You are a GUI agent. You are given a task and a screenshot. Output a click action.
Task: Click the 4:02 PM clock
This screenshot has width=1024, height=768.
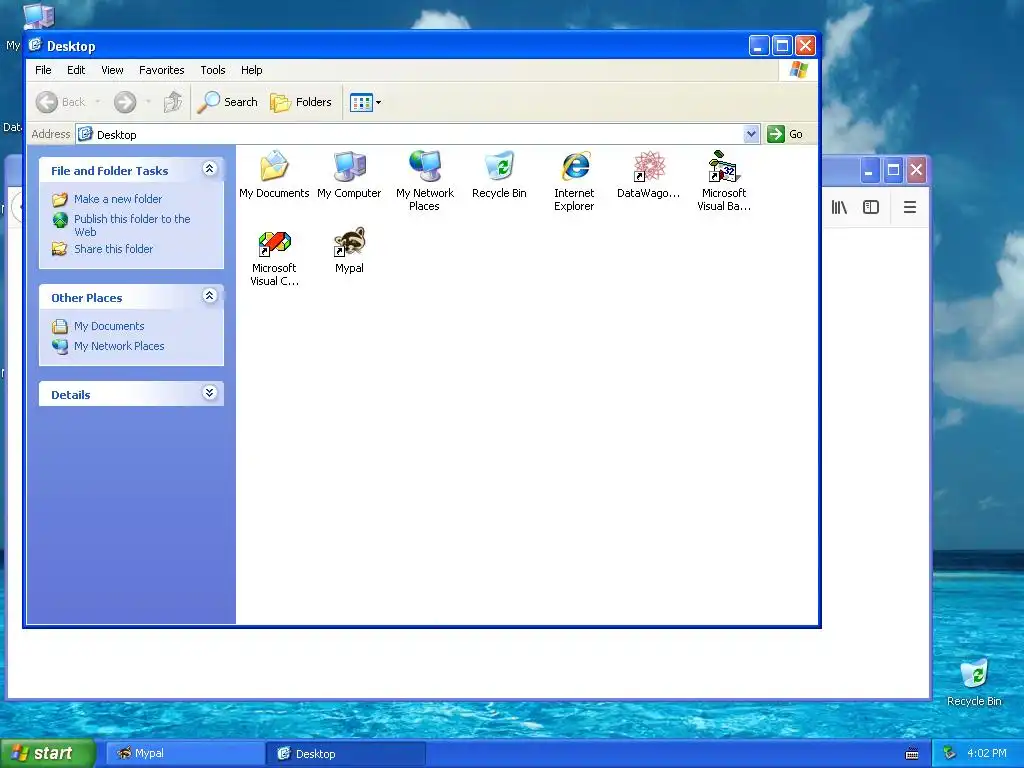click(x=987, y=754)
